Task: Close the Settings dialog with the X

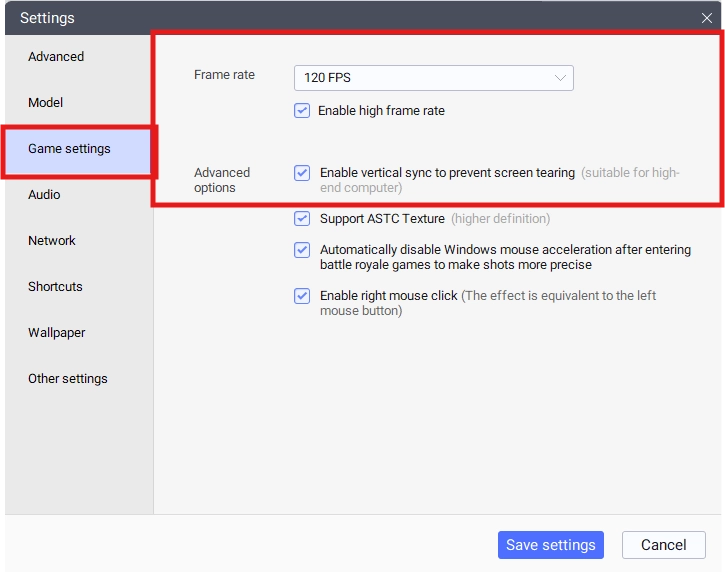Action: (707, 18)
